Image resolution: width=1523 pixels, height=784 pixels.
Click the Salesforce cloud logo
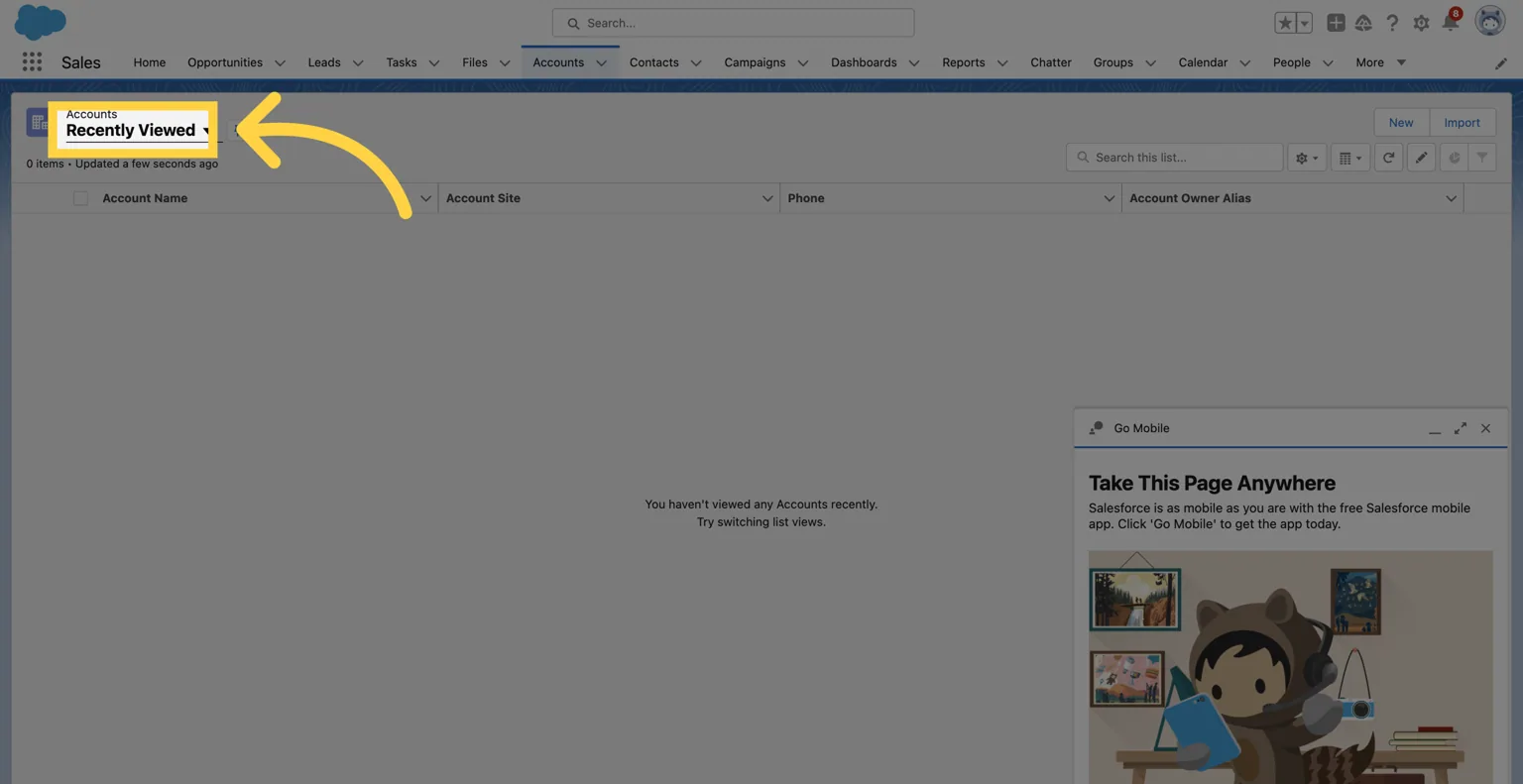[40, 21]
